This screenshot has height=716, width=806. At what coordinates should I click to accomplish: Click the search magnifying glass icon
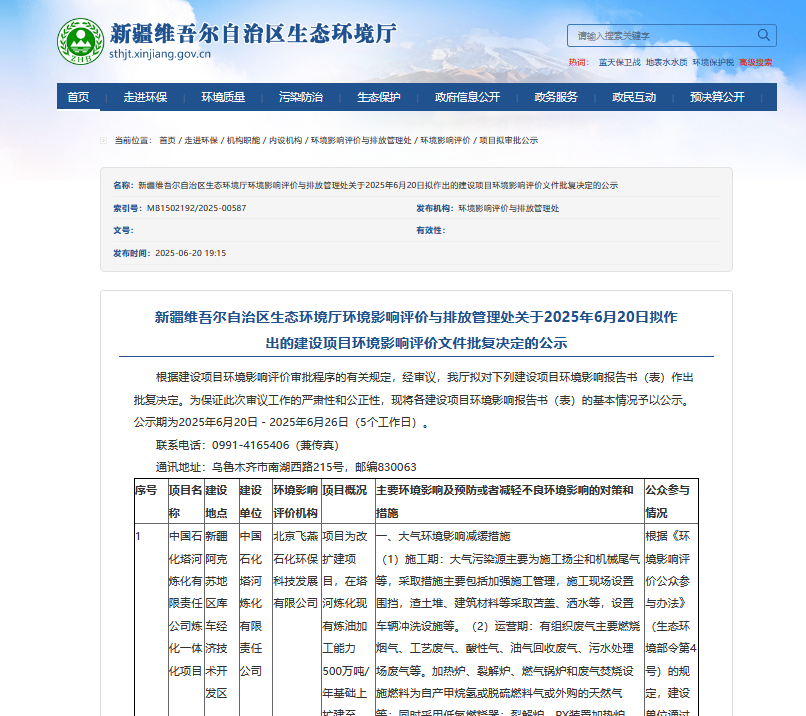tap(763, 34)
